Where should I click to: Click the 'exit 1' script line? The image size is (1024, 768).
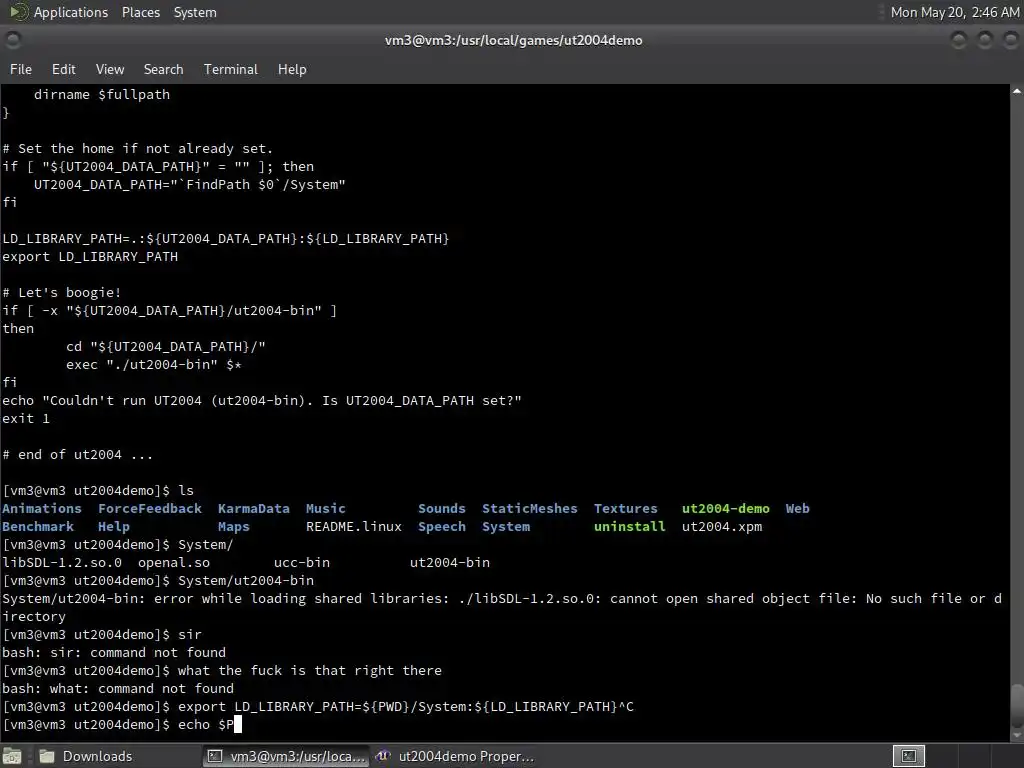[x=26, y=419]
